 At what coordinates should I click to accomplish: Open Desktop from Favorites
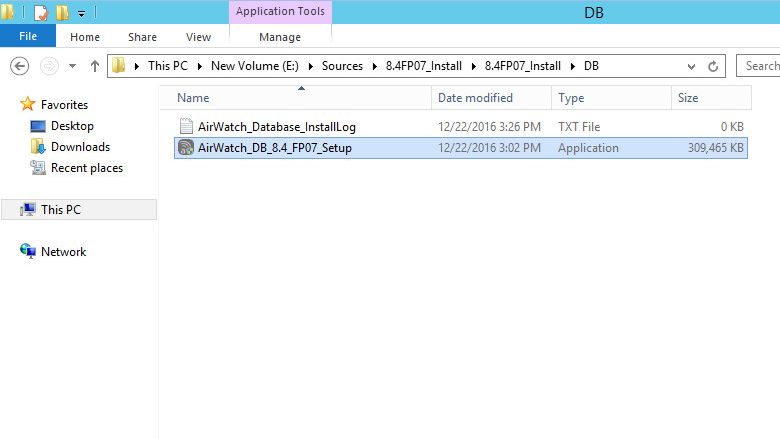click(x=72, y=126)
